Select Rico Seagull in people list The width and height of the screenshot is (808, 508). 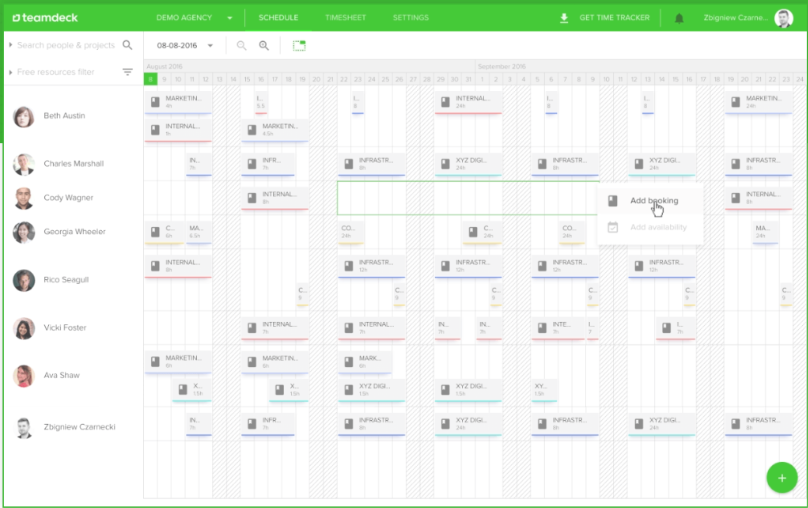(66, 280)
